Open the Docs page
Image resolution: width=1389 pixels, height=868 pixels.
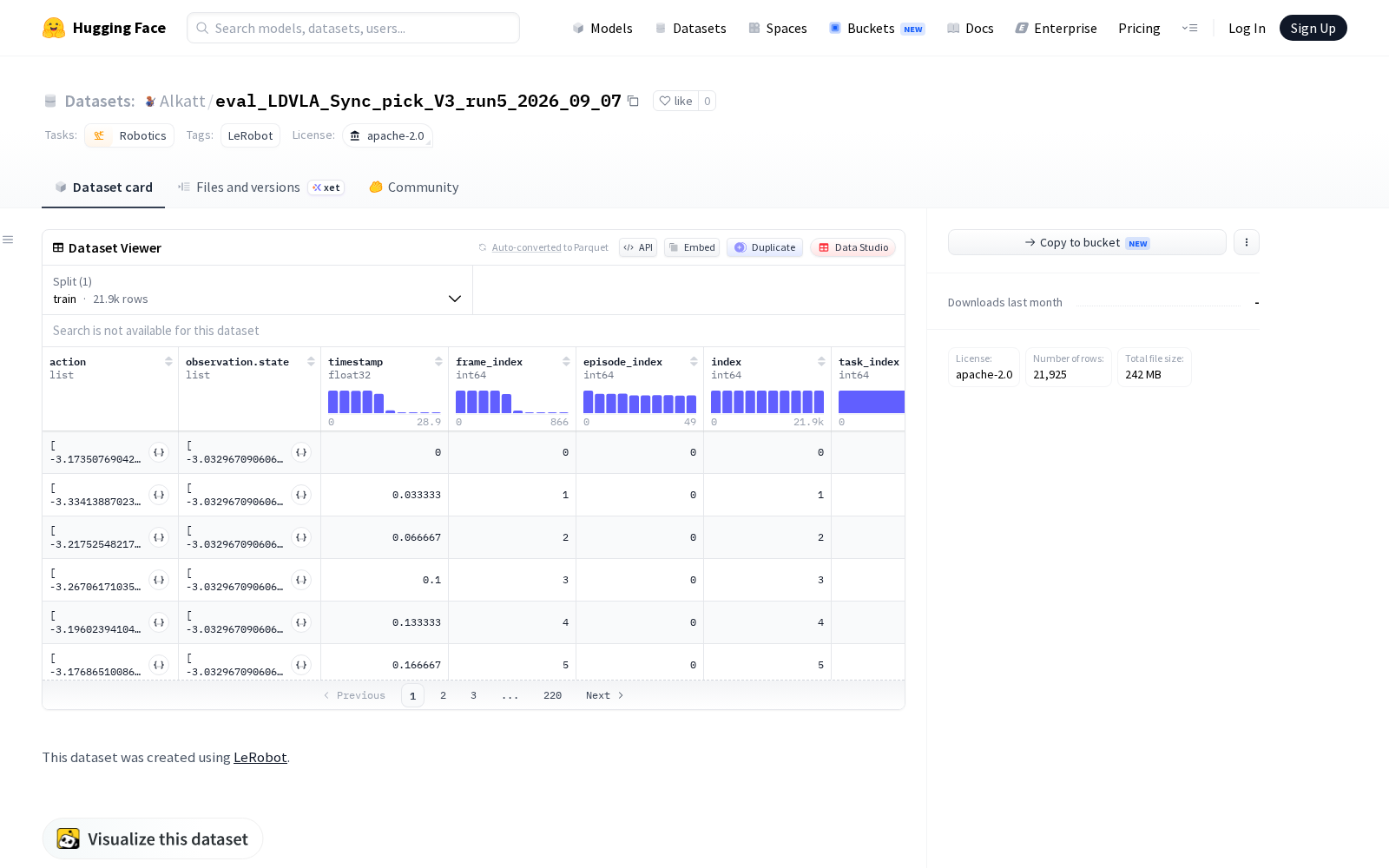(x=970, y=28)
